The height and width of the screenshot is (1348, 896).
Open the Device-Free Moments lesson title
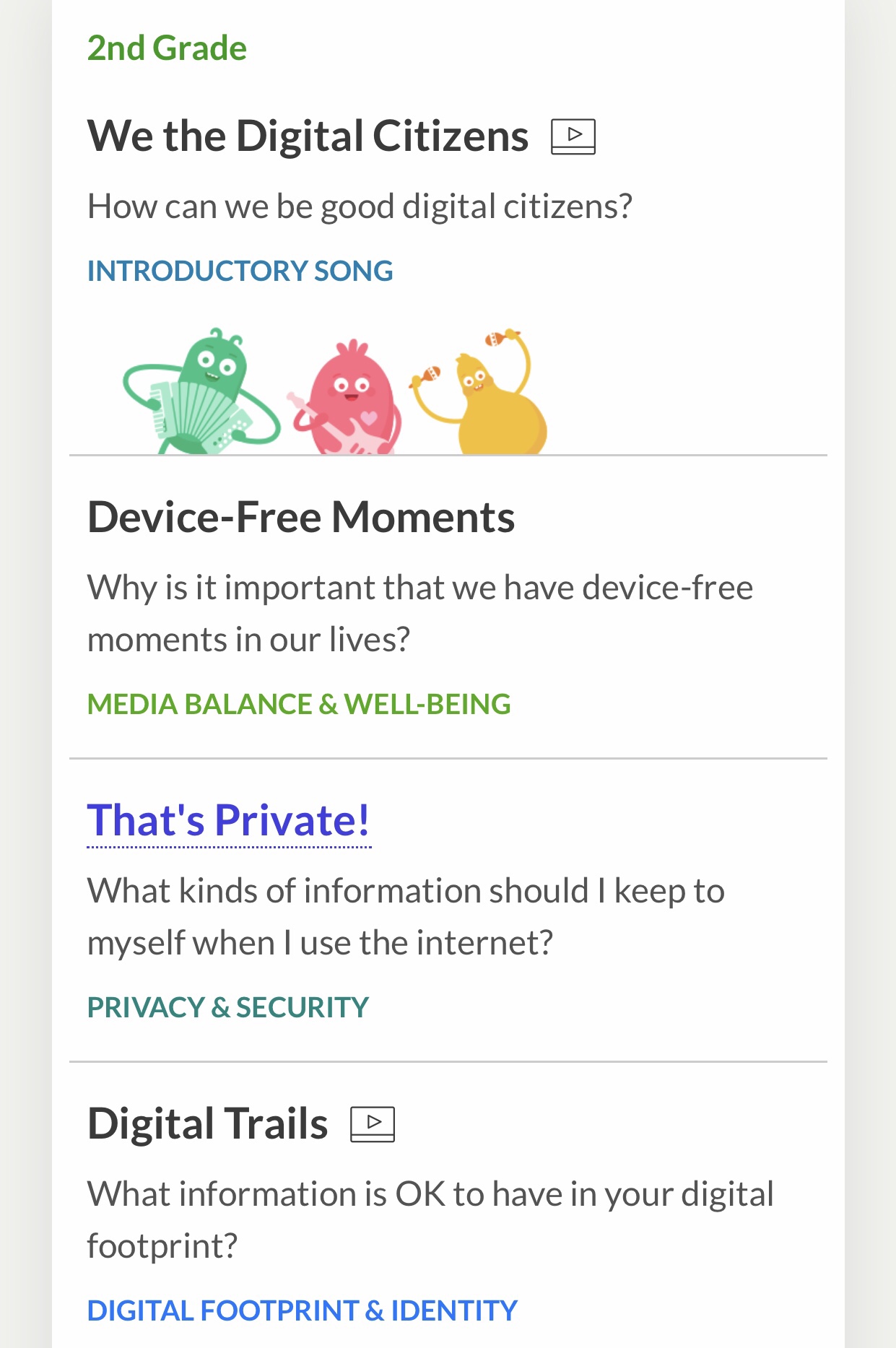300,517
